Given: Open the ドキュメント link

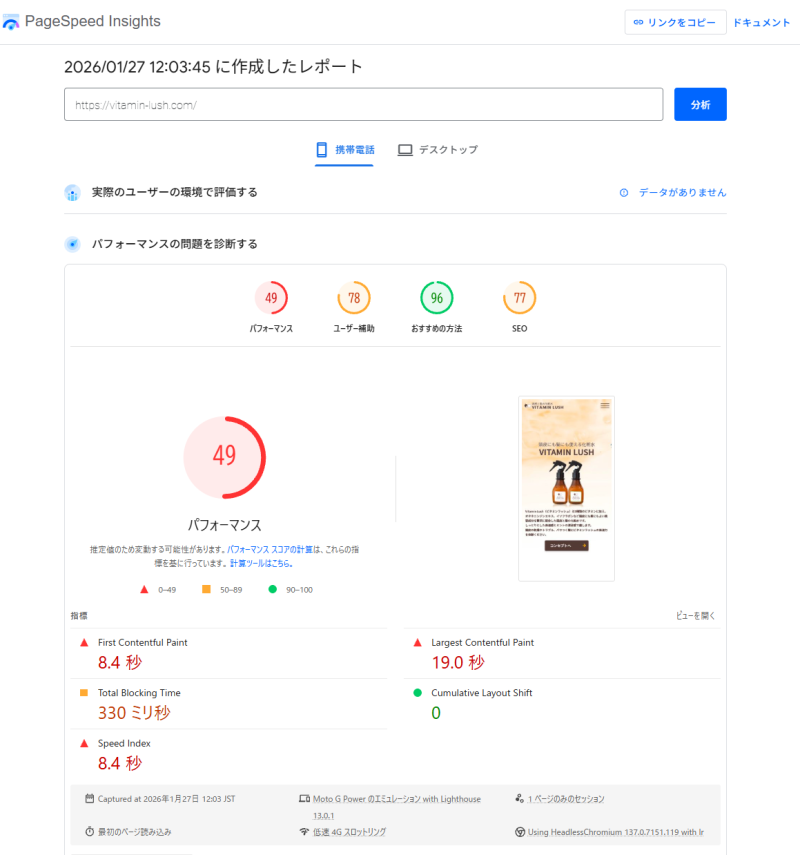Looking at the screenshot, I should point(761,22).
